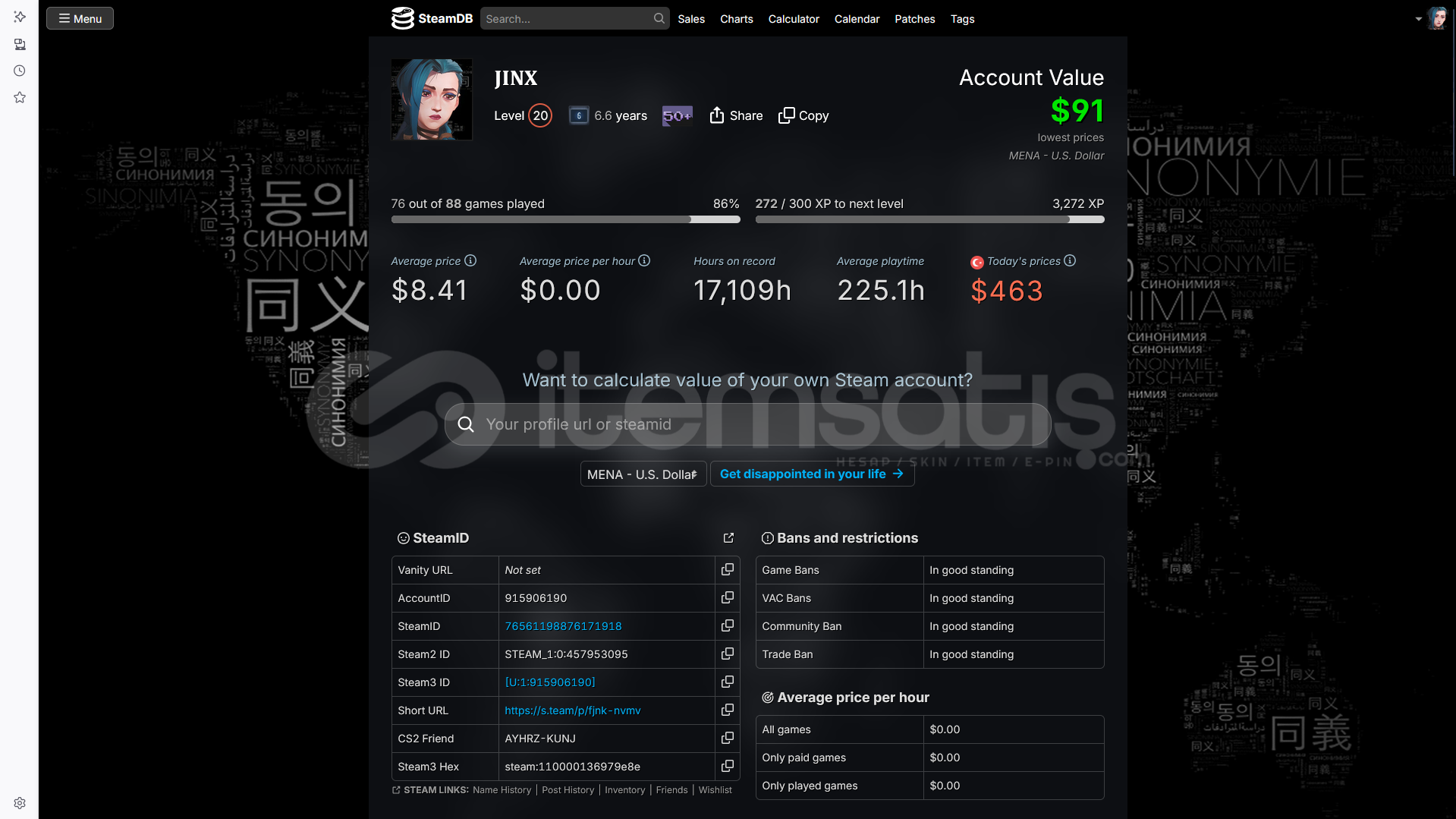Copy the Steam2 ID value
The height and width of the screenshot is (819, 1456).
[x=727, y=654]
